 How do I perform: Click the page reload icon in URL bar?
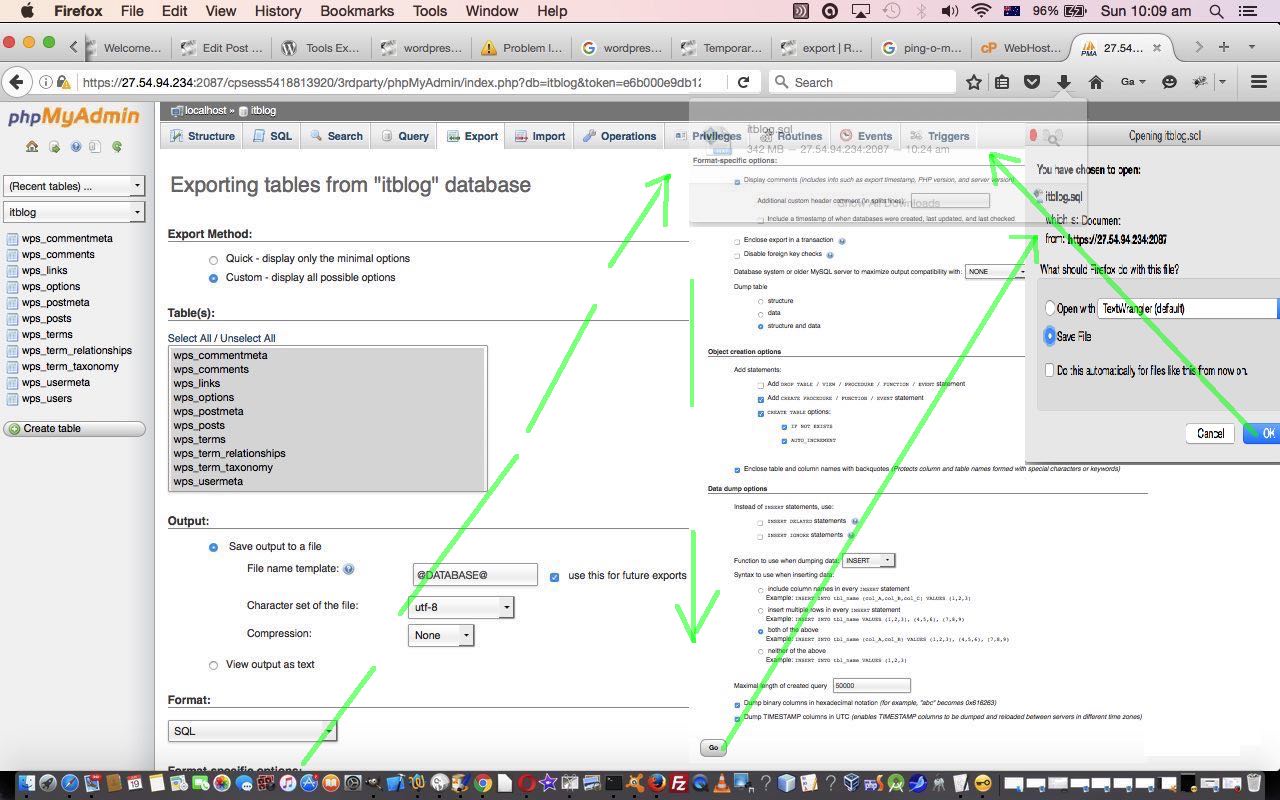pyautogui.click(x=743, y=82)
